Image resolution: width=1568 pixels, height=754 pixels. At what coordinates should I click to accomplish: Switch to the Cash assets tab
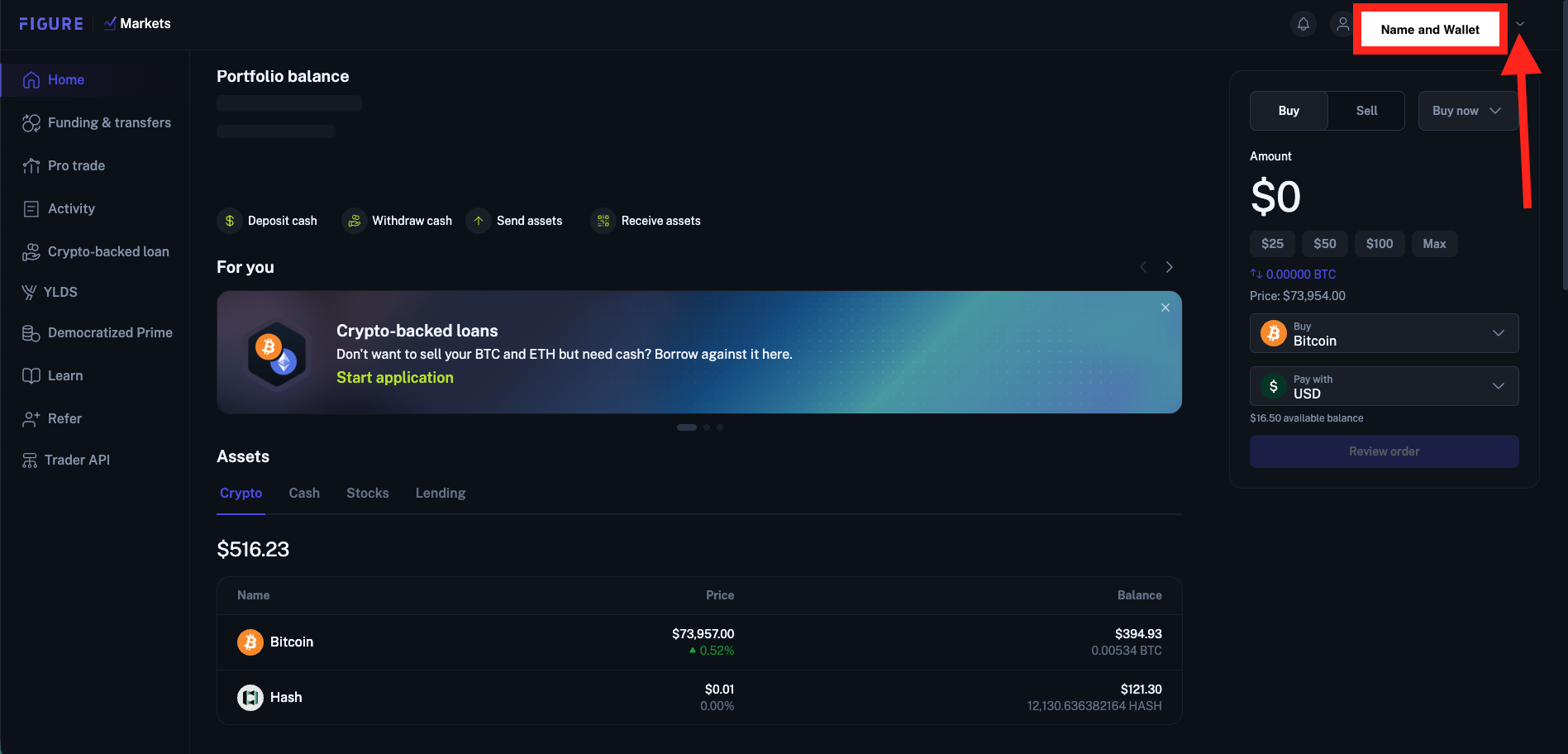coord(304,494)
